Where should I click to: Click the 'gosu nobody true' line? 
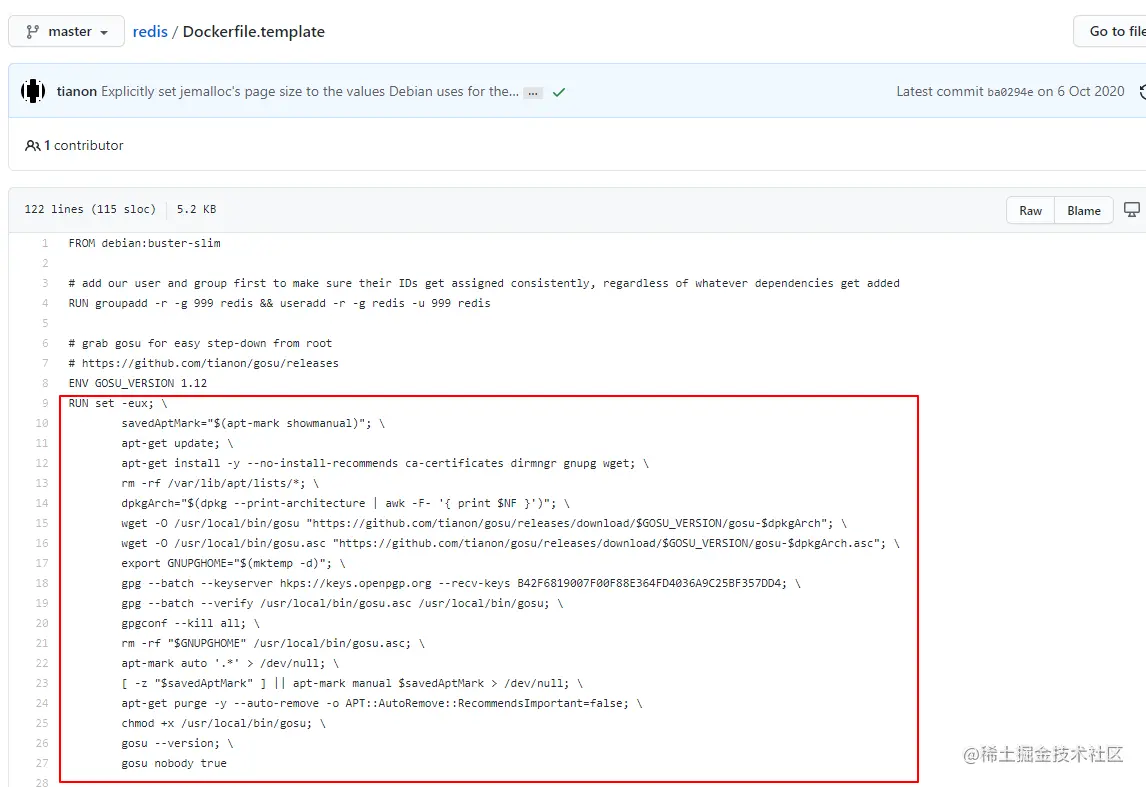[174, 763]
